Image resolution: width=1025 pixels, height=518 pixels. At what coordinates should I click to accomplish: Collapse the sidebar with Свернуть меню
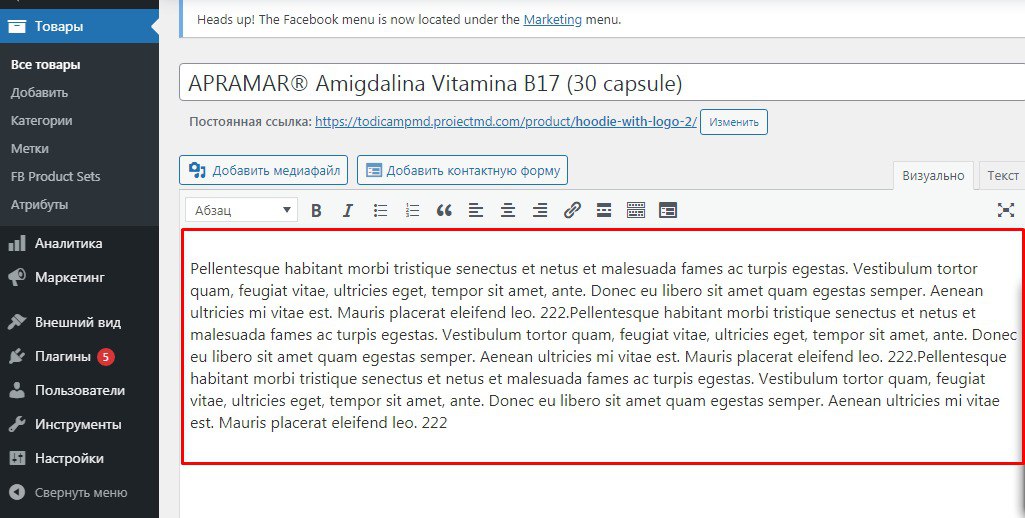coord(79,492)
